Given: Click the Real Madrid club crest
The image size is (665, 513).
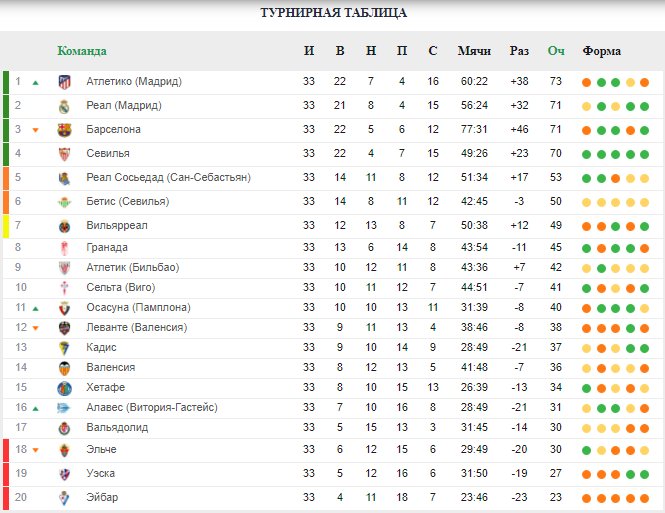Looking at the screenshot, I should (64, 106).
